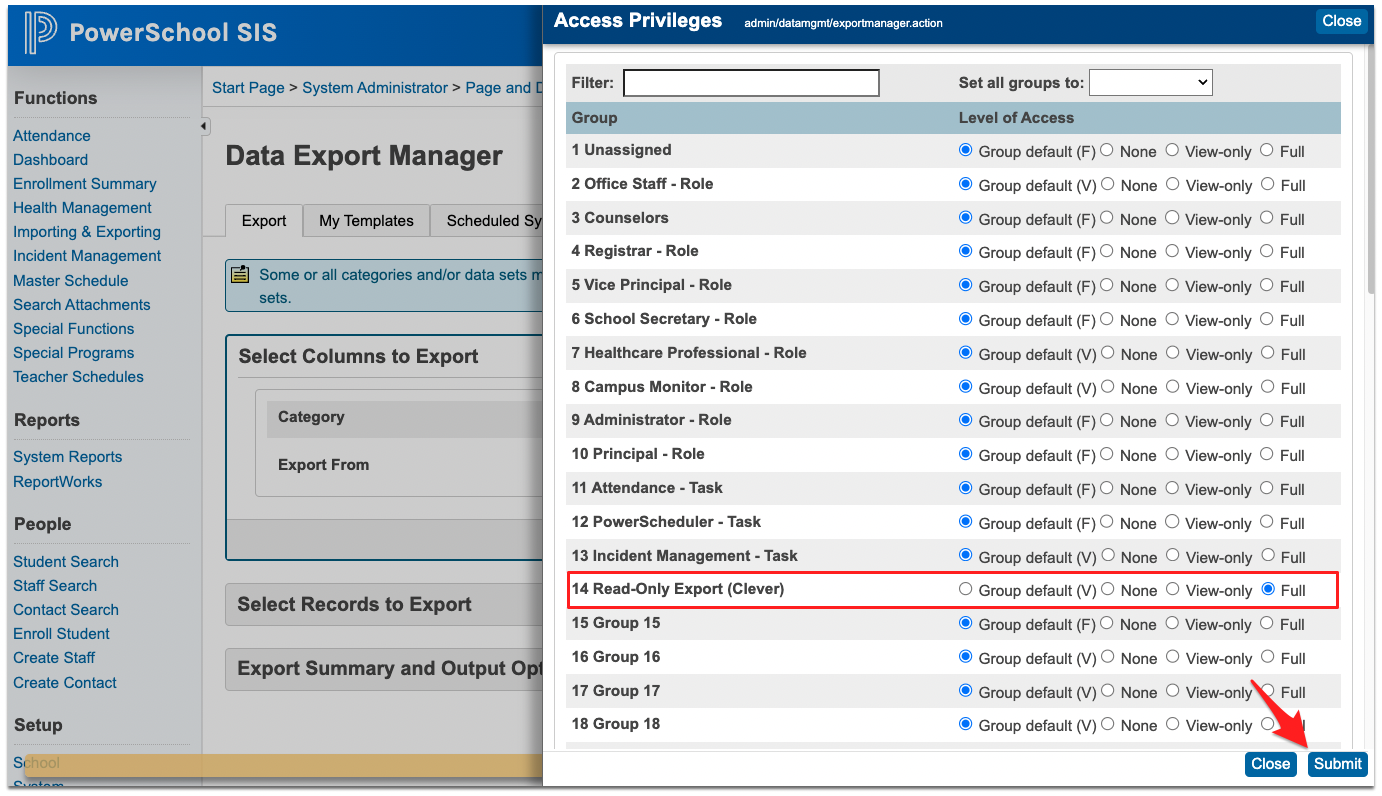This screenshot has height=796, width=1382.
Task: Open the Set all groups to dropdown
Action: (x=1150, y=83)
